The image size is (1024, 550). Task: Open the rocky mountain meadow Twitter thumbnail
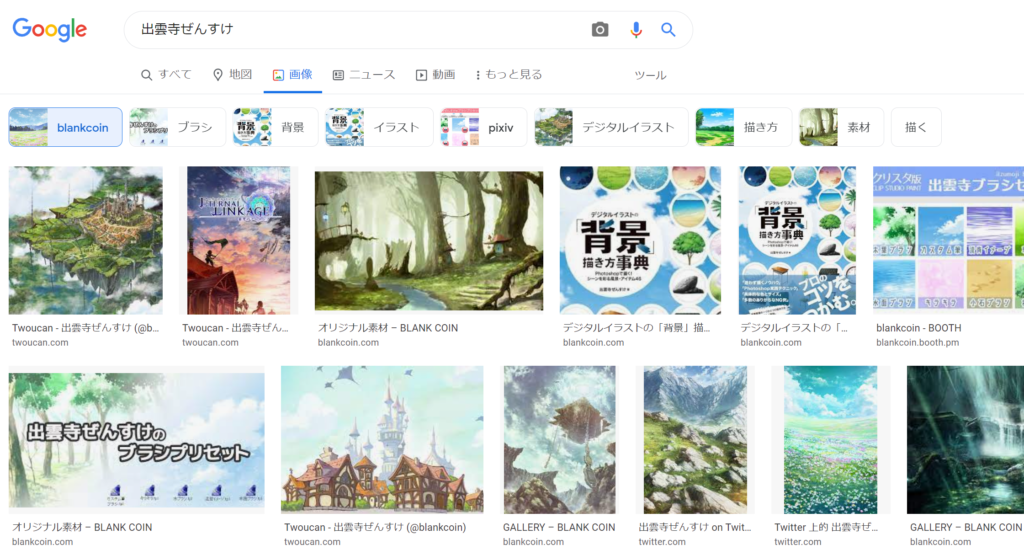(695, 440)
